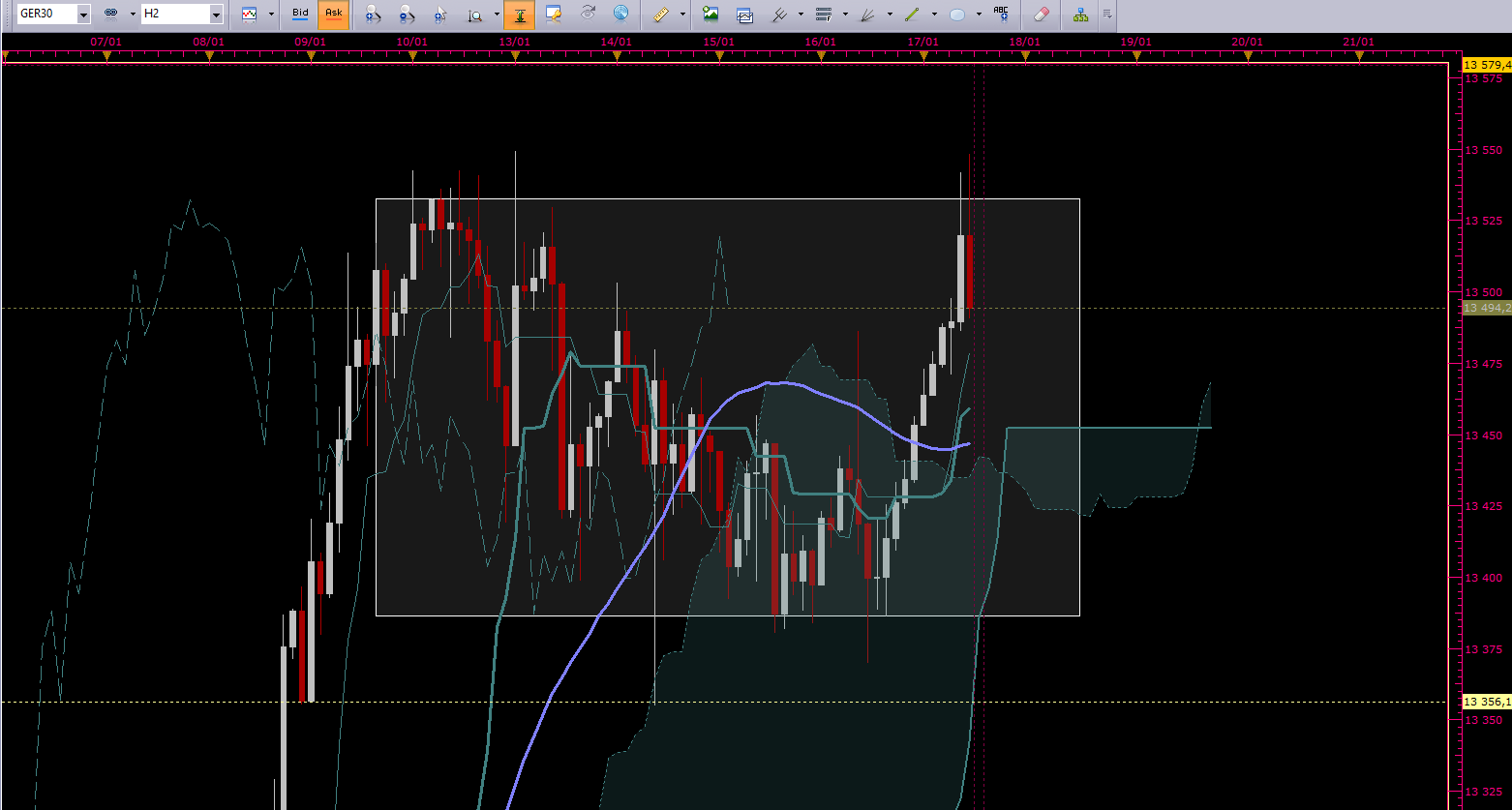The image size is (1512, 810).
Task: Click the ABC text label tool
Action: point(1001,15)
